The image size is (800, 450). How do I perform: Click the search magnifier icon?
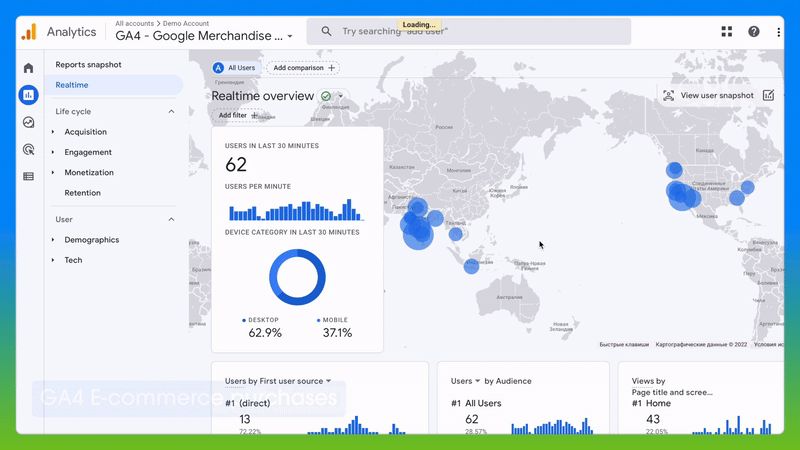pos(326,31)
